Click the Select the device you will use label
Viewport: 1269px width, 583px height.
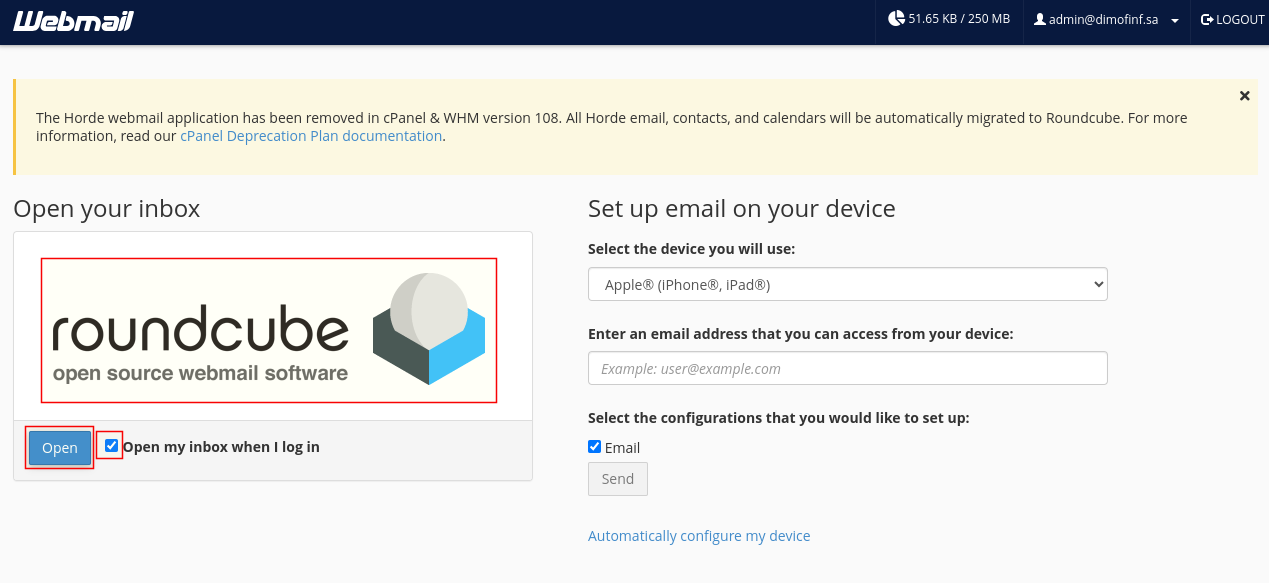coord(692,249)
